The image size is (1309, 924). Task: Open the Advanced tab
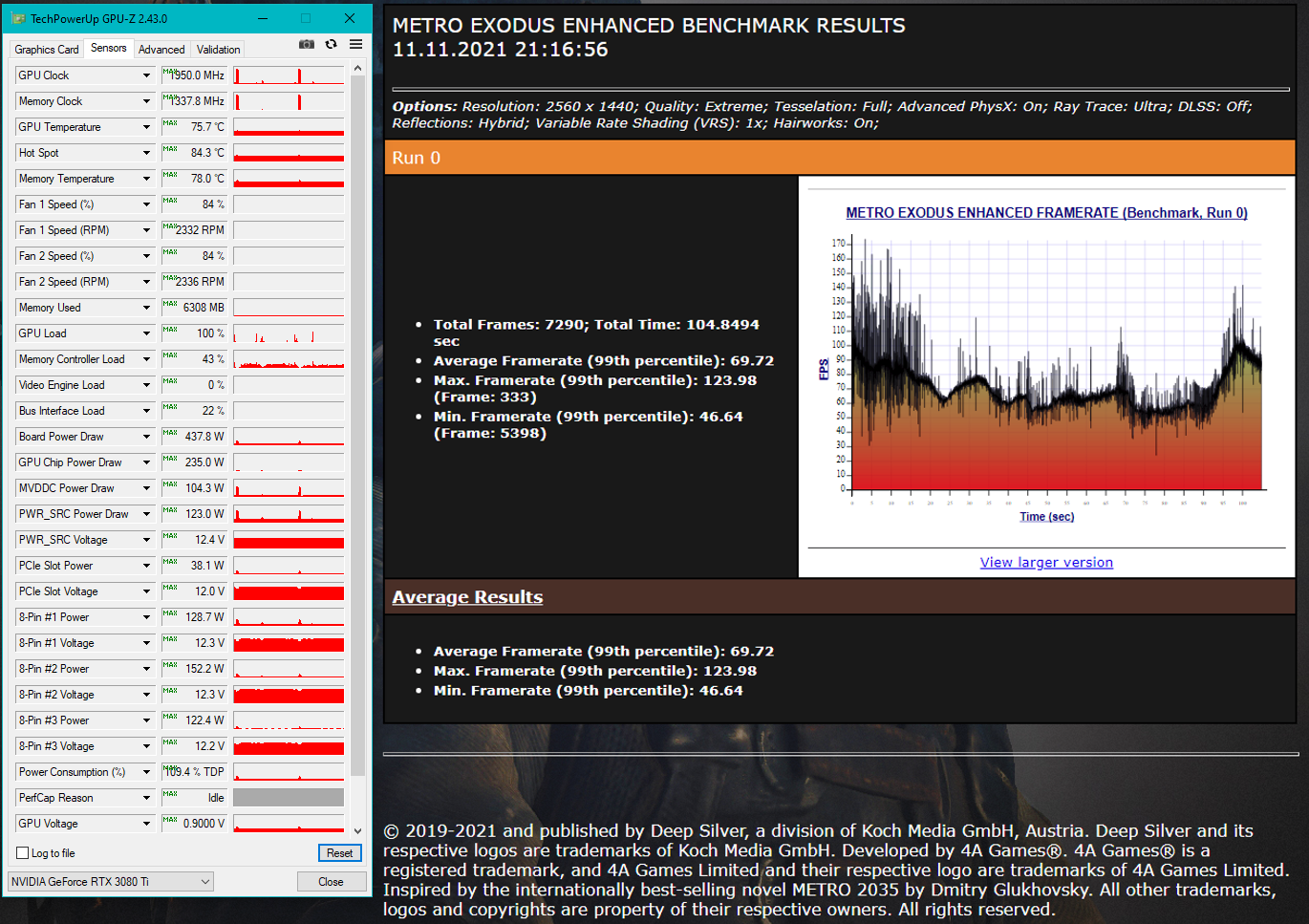pos(161,50)
